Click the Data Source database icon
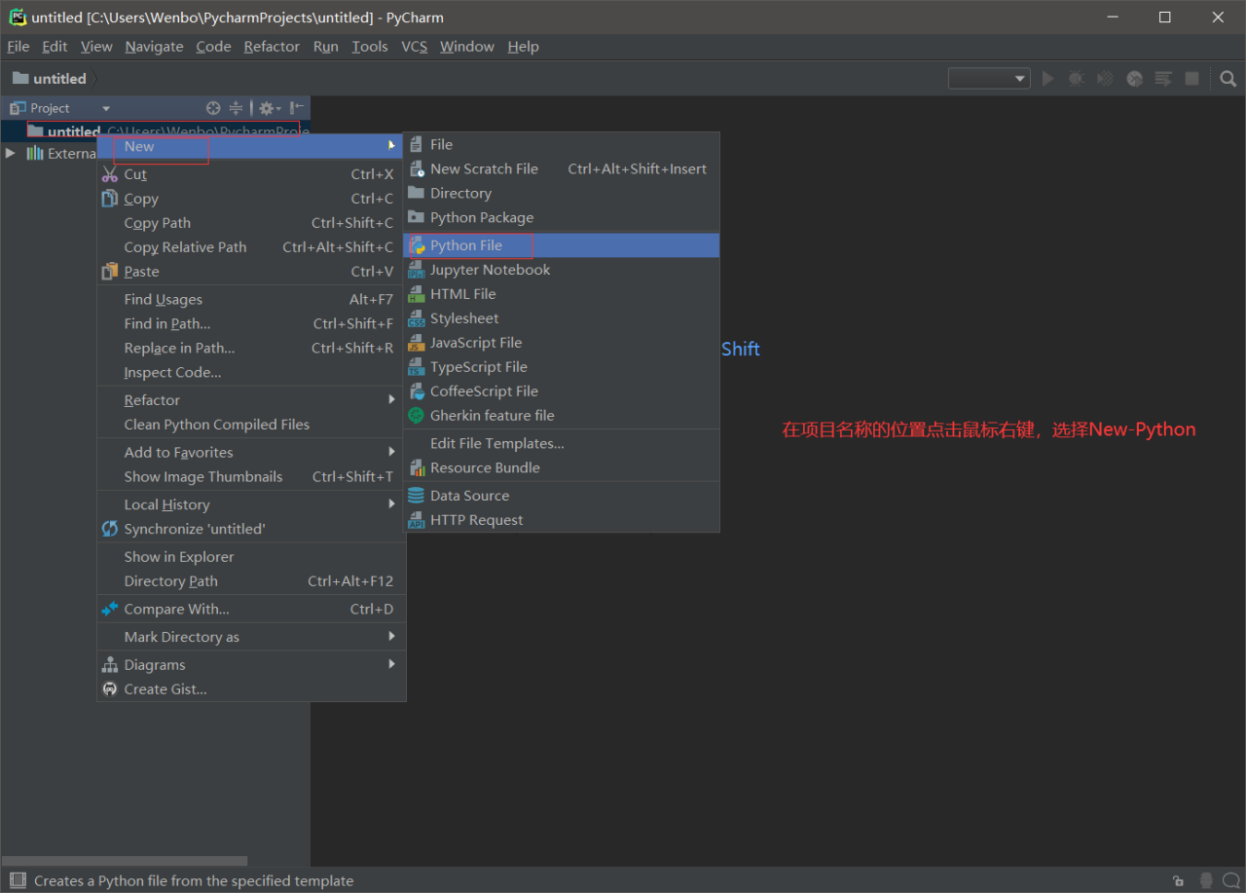 (x=416, y=496)
